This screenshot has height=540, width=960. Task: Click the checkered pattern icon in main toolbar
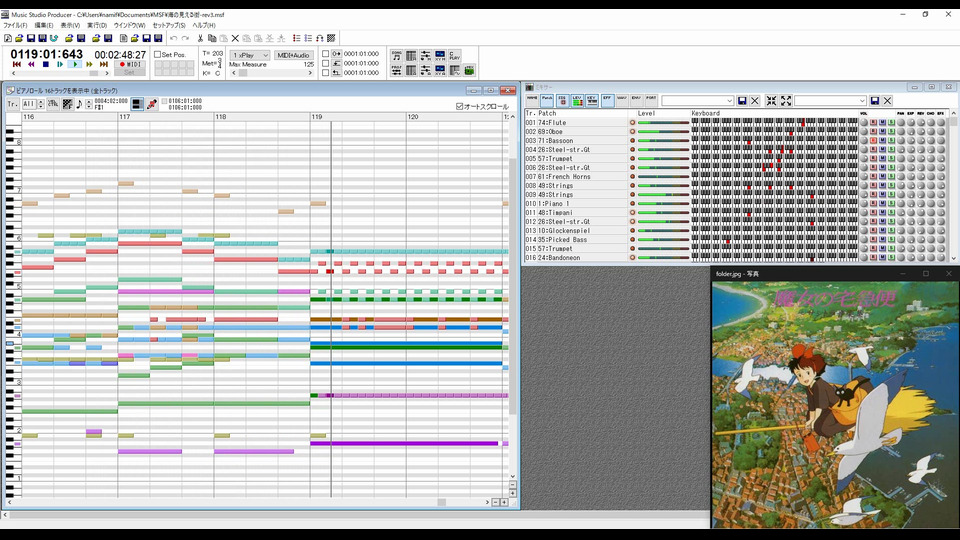[x=331, y=38]
